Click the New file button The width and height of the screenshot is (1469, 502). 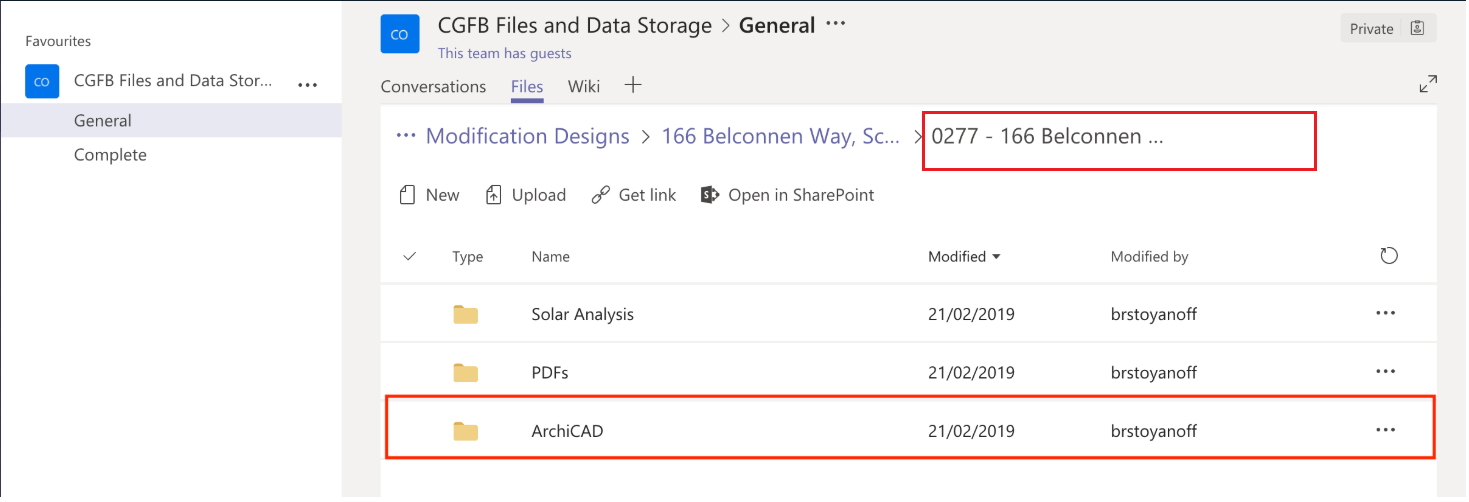[429, 195]
